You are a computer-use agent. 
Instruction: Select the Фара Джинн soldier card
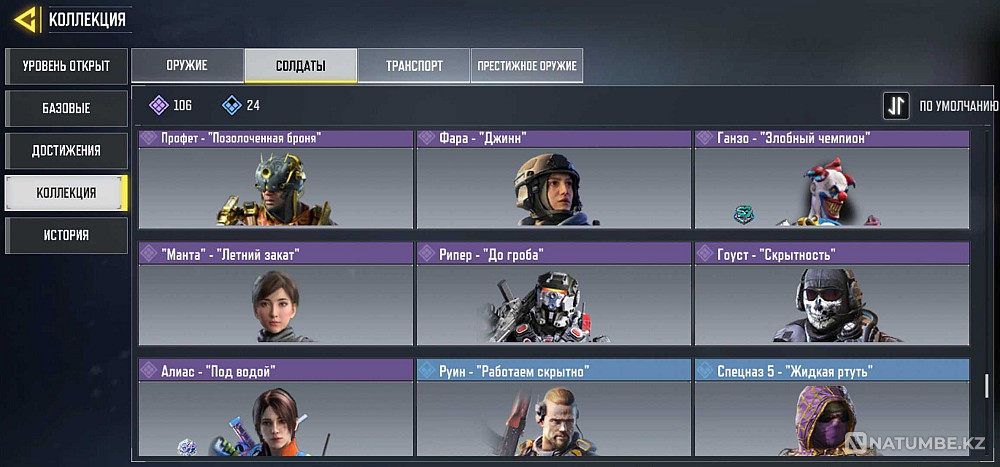click(554, 179)
